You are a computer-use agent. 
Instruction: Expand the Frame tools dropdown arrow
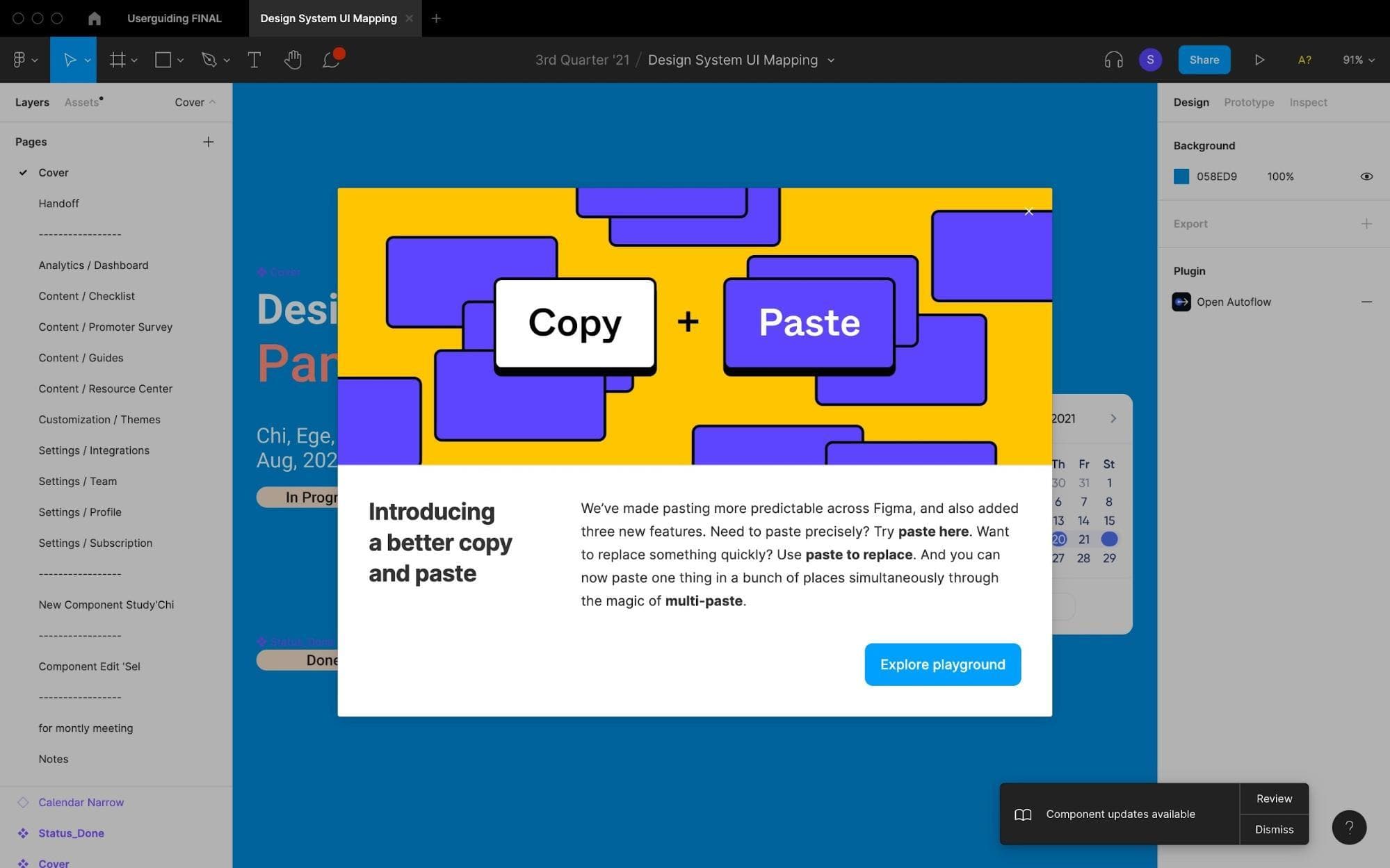point(134,60)
